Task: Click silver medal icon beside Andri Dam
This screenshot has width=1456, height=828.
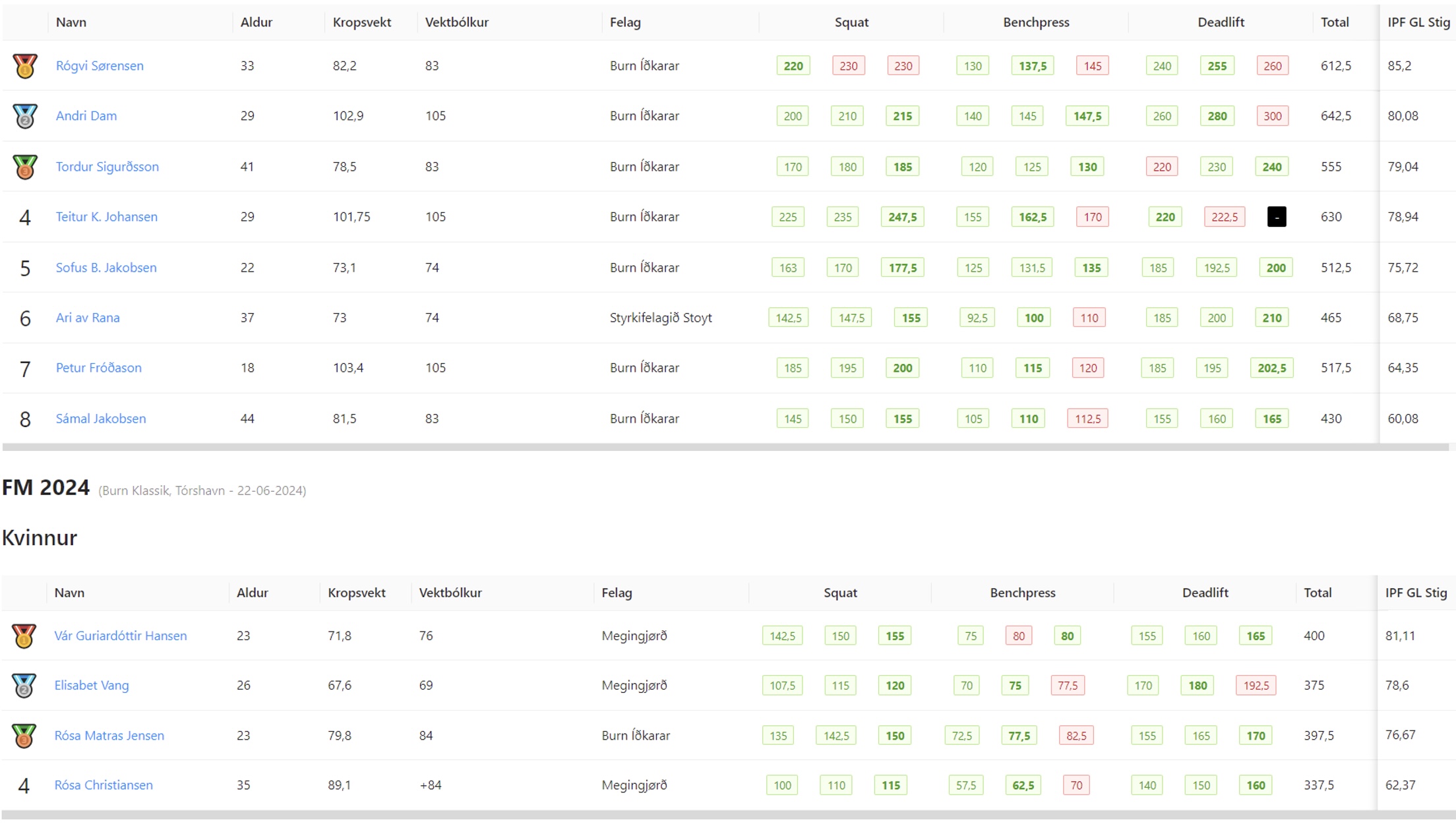Action: (25, 116)
